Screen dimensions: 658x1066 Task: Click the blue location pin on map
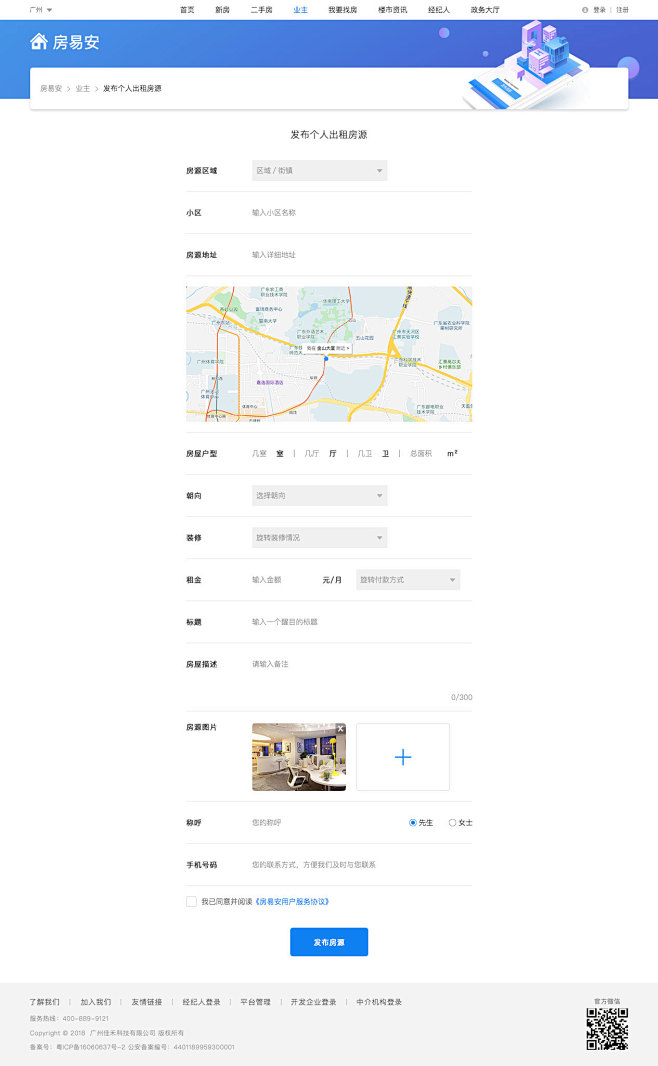click(x=326, y=358)
